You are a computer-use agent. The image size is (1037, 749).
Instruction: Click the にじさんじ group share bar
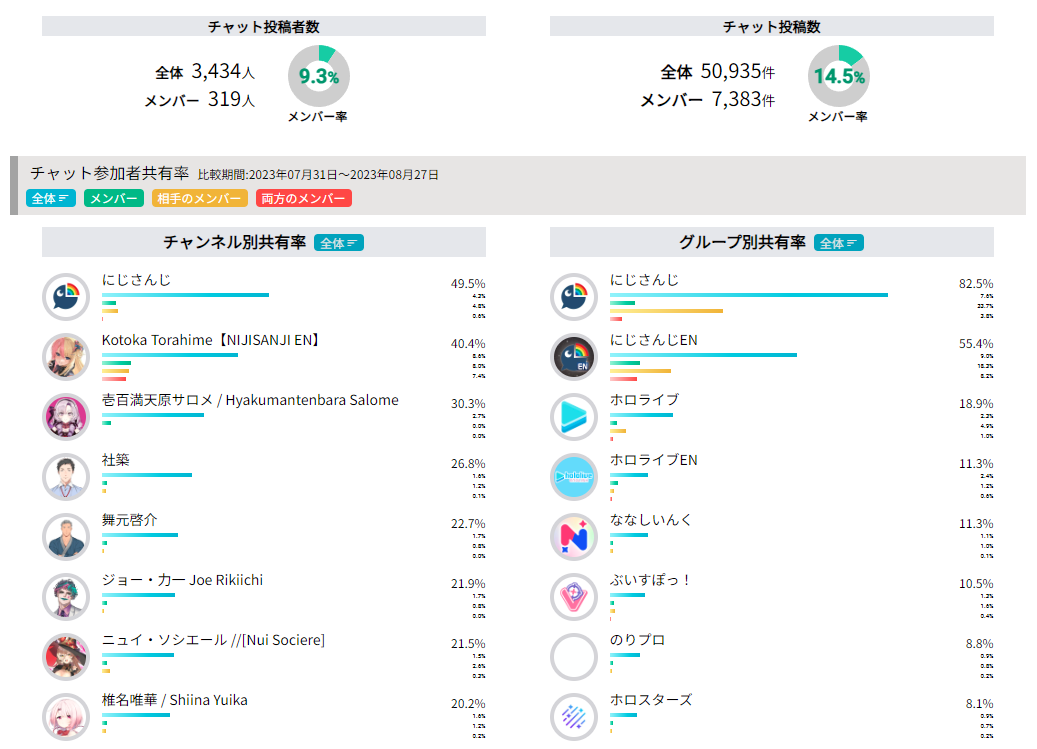(749, 295)
